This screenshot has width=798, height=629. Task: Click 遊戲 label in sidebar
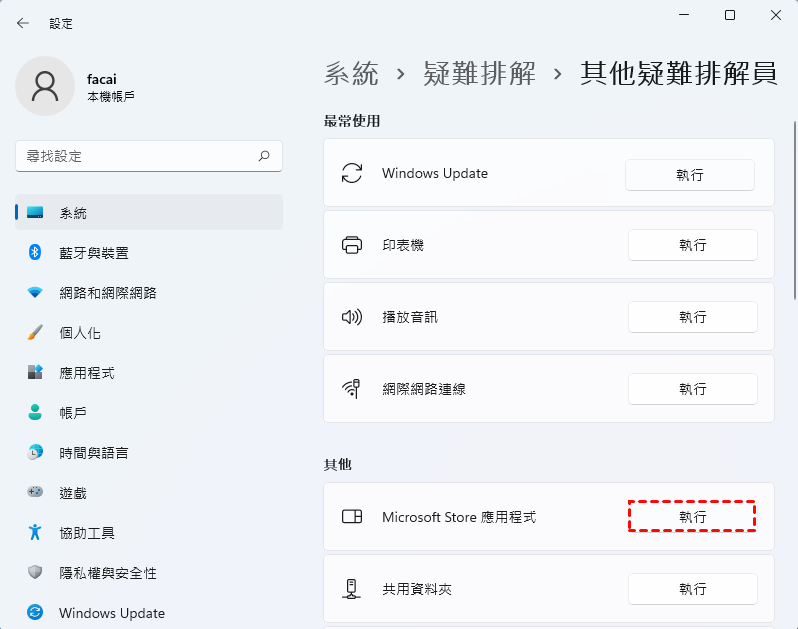coord(73,493)
